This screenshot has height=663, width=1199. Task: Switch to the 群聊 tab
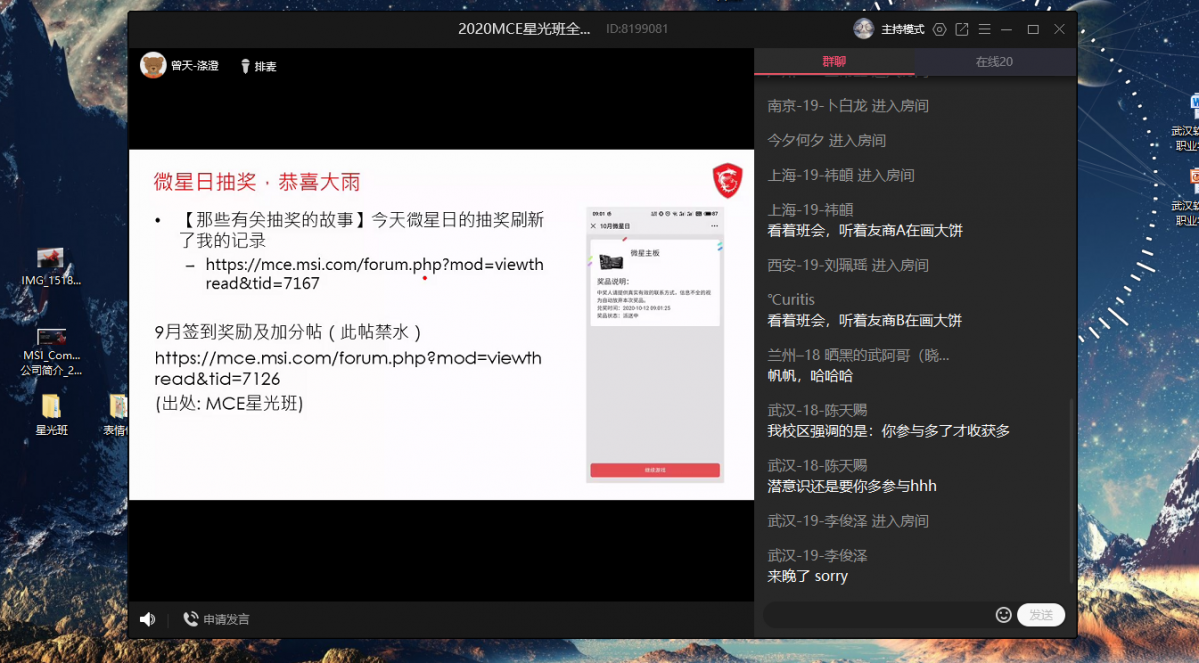(x=833, y=62)
